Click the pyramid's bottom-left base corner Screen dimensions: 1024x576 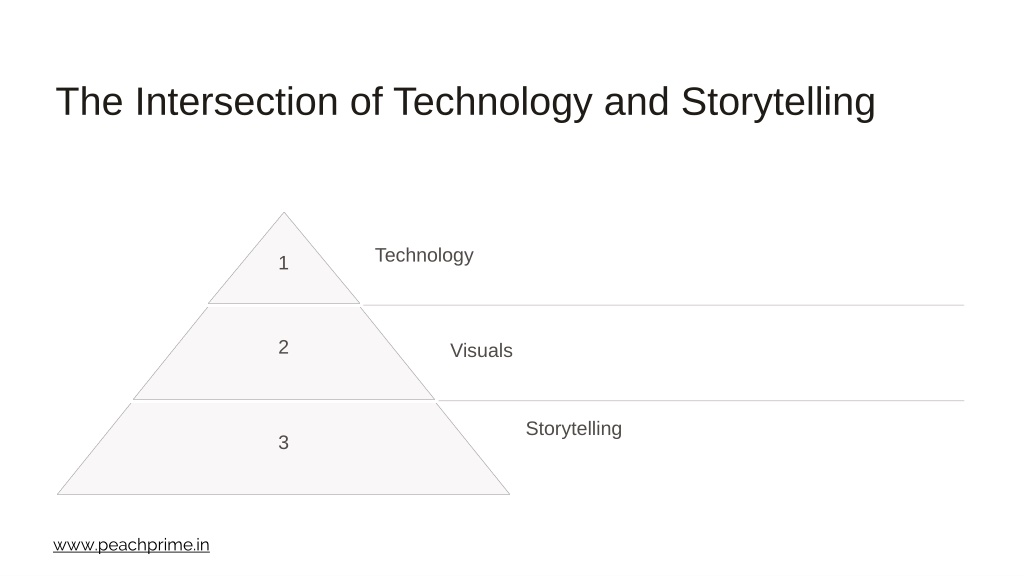tap(59, 494)
